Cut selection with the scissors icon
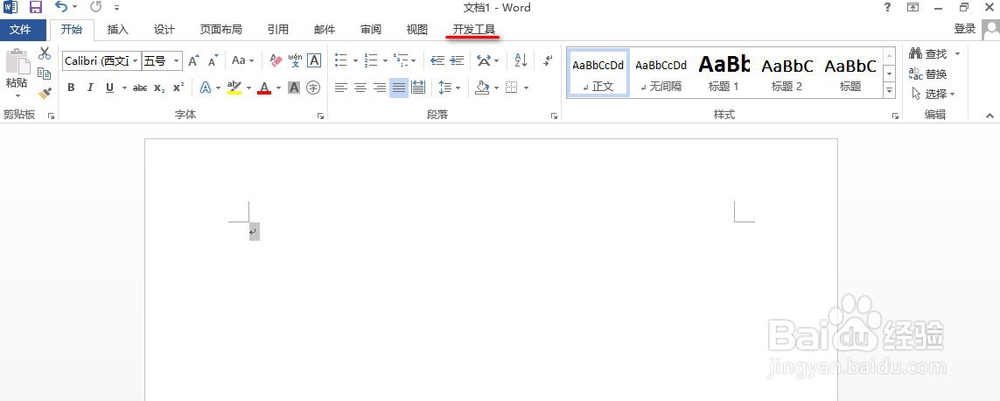The height and width of the screenshot is (401, 1000). tap(44, 54)
